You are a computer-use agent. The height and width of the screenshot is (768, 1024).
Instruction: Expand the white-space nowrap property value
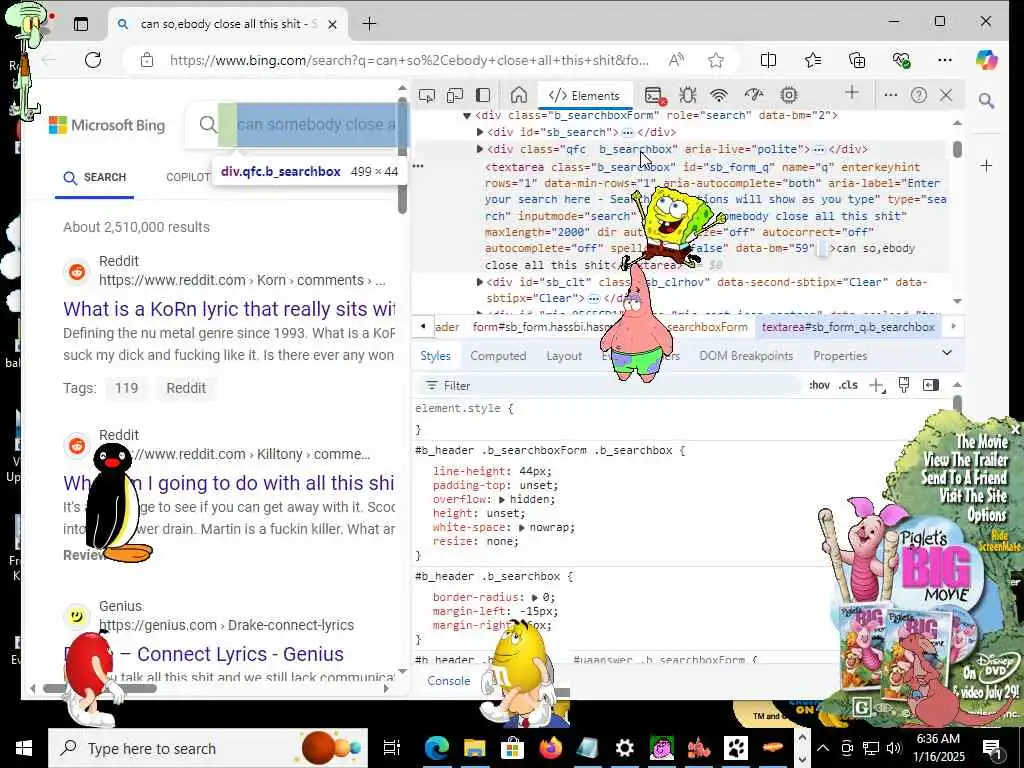522,527
